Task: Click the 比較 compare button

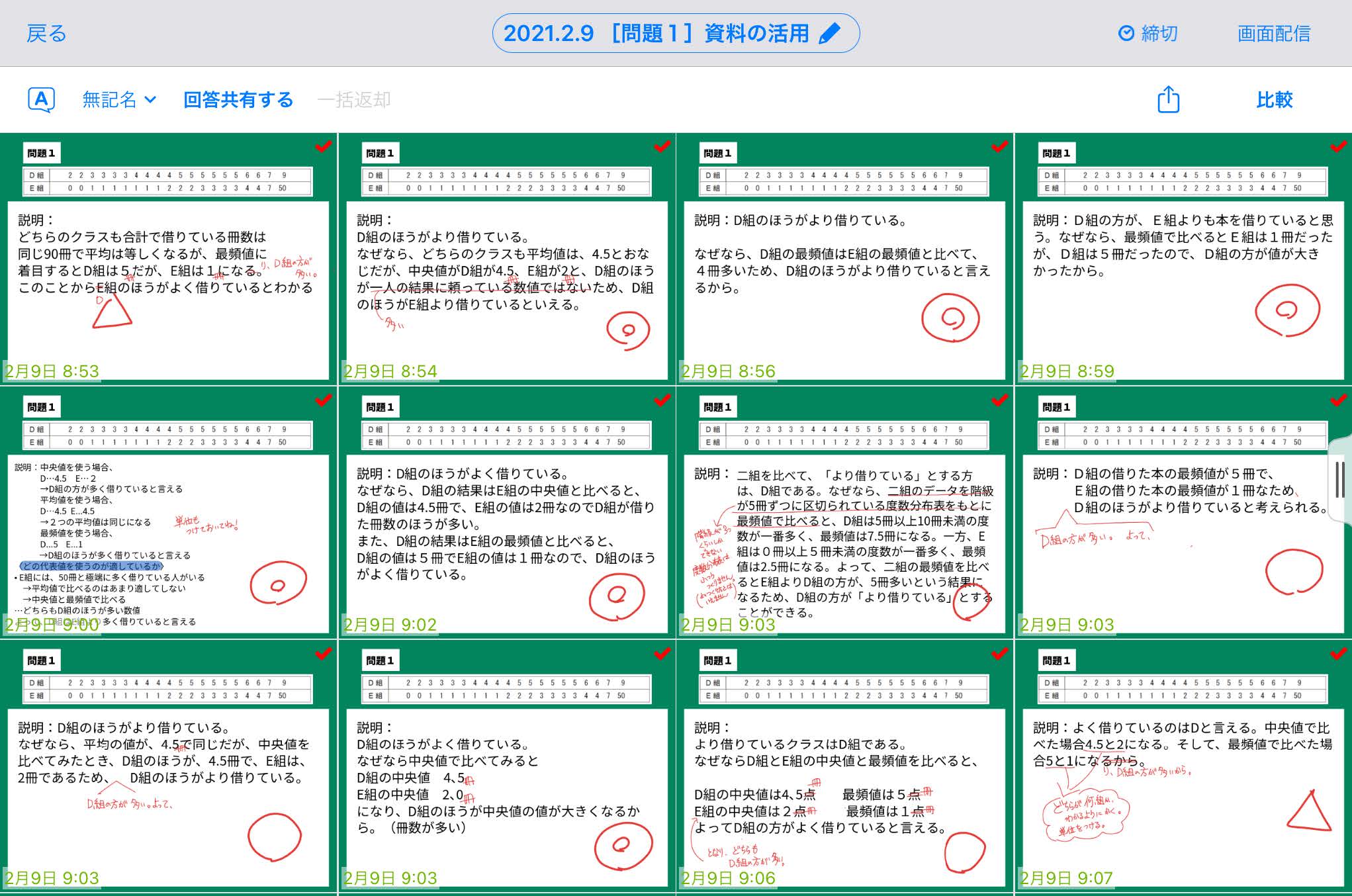Action: [x=1274, y=100]
